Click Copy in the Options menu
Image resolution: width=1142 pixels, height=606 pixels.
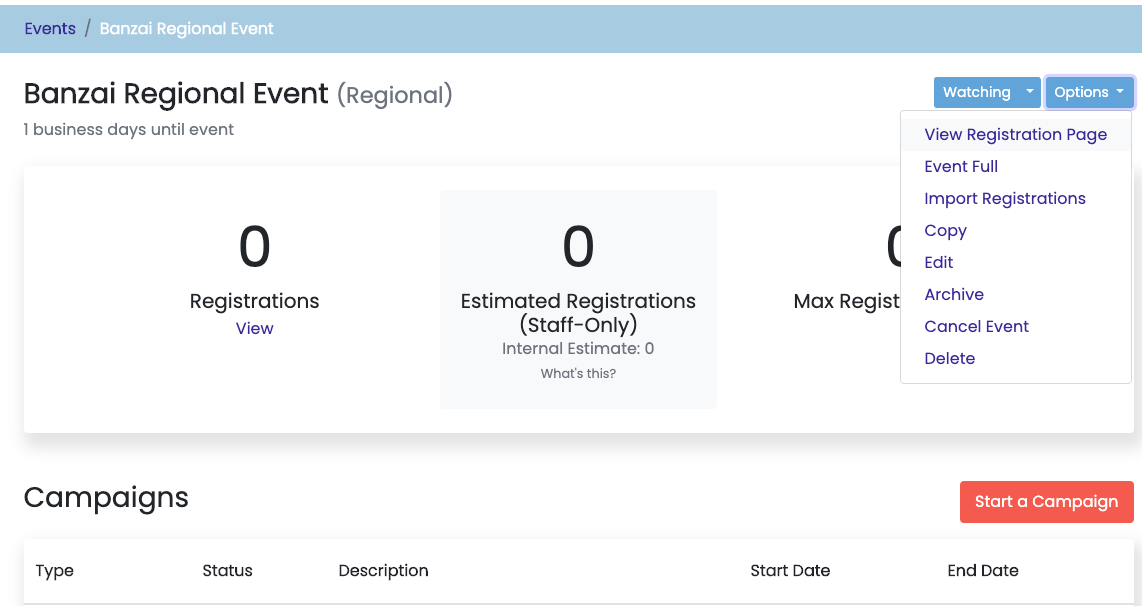[945, 230]
